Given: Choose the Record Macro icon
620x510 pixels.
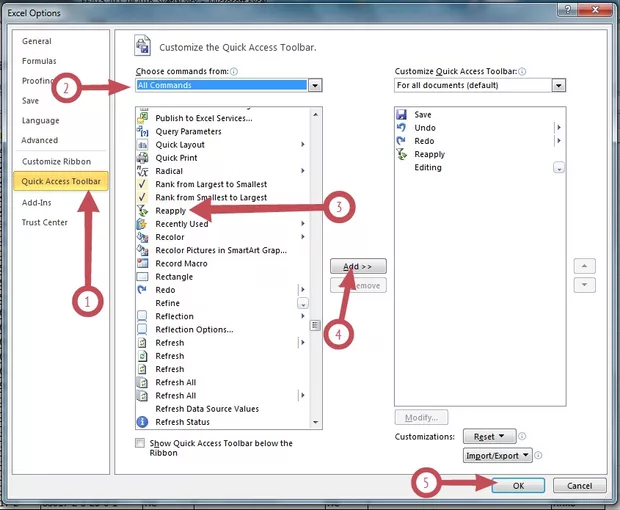Looking at the screenshot, I should point(142,263).
